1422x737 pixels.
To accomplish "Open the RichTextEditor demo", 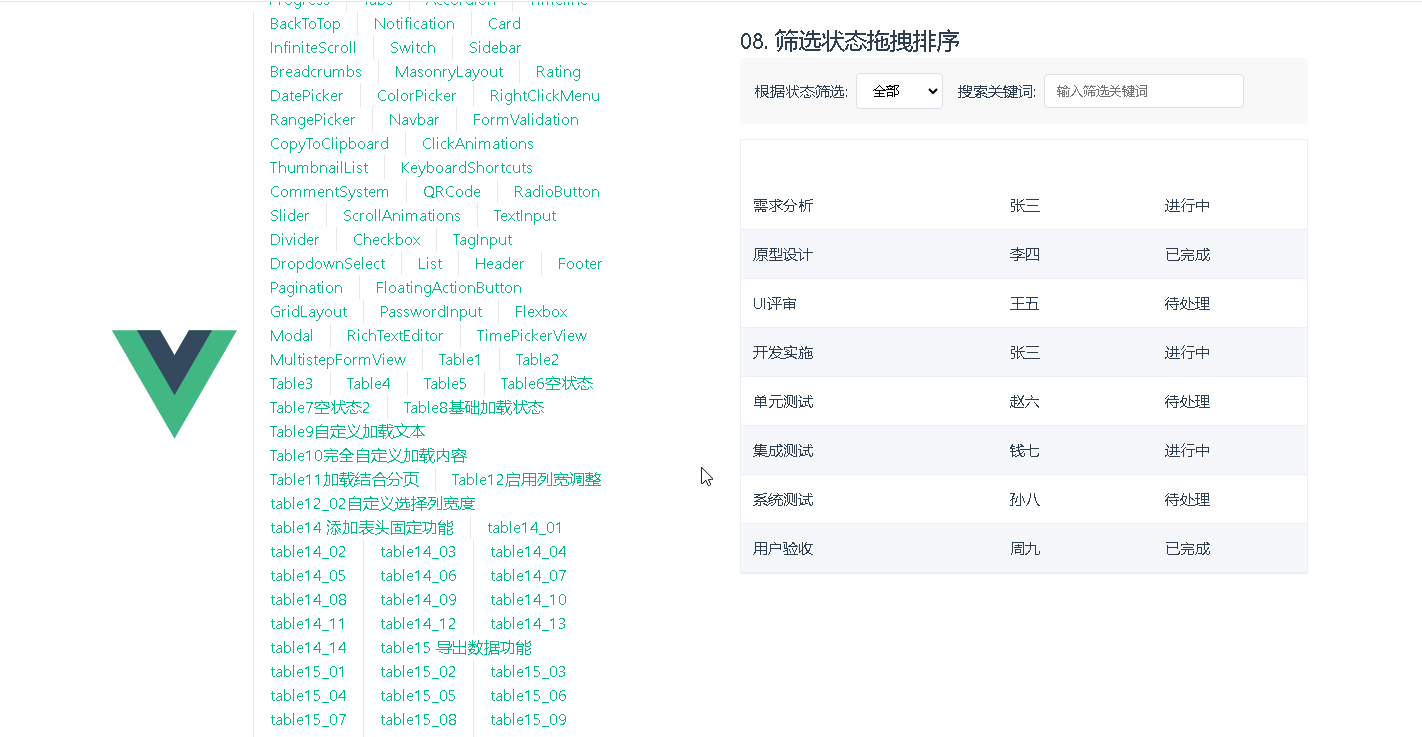I will (x=395, y=335).
